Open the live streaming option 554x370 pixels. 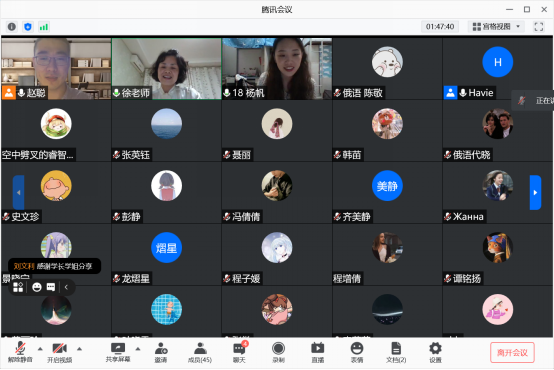coord(318,352)
